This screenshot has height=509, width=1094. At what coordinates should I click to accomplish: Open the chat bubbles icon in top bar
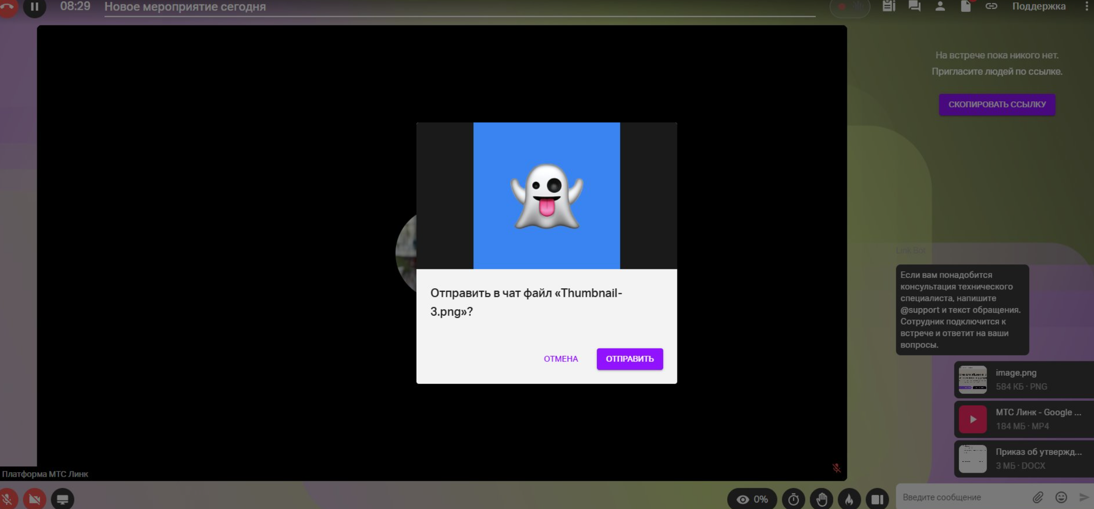(x=914, y=6)
